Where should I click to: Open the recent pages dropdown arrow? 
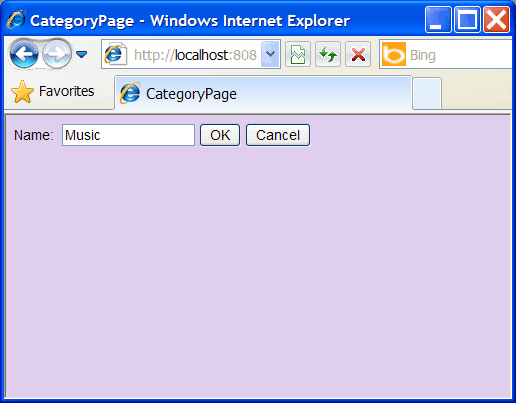[x=82, y=54]
